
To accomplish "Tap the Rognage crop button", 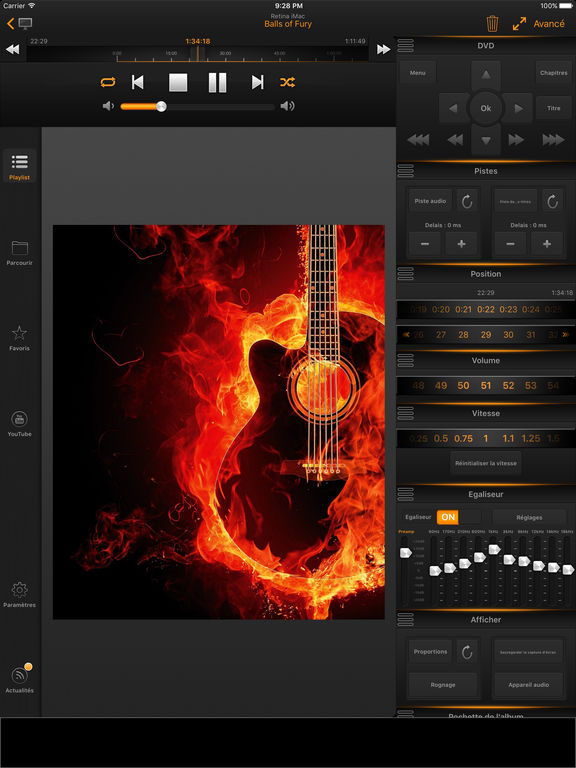I will pos(443,685).
